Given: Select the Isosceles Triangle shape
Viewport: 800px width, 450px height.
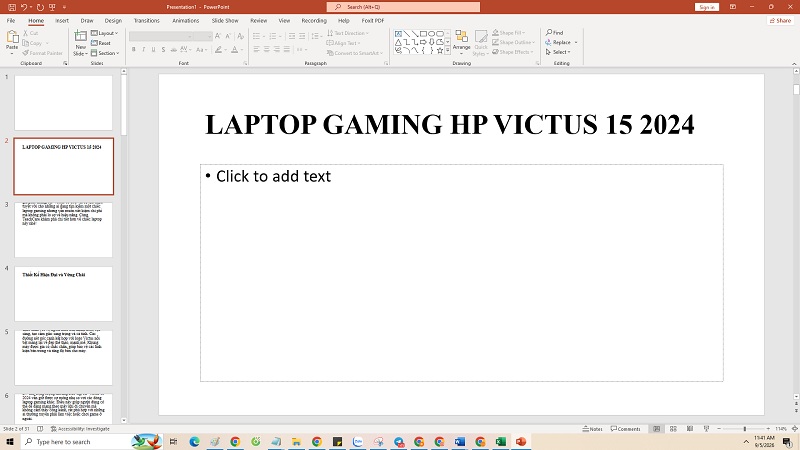Looking at the screenshot, I should 398,42.
